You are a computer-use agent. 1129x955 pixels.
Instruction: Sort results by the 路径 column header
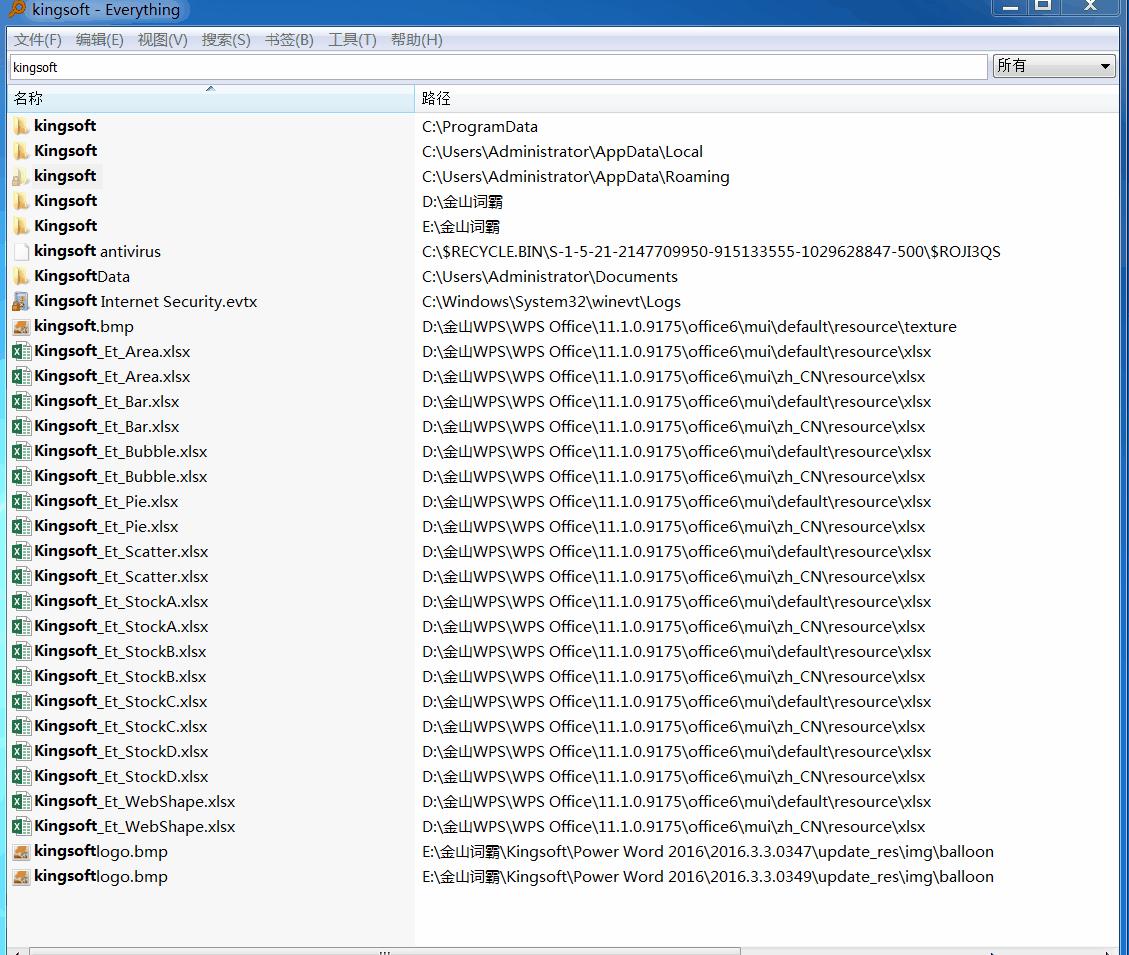(x=766, y=98)
